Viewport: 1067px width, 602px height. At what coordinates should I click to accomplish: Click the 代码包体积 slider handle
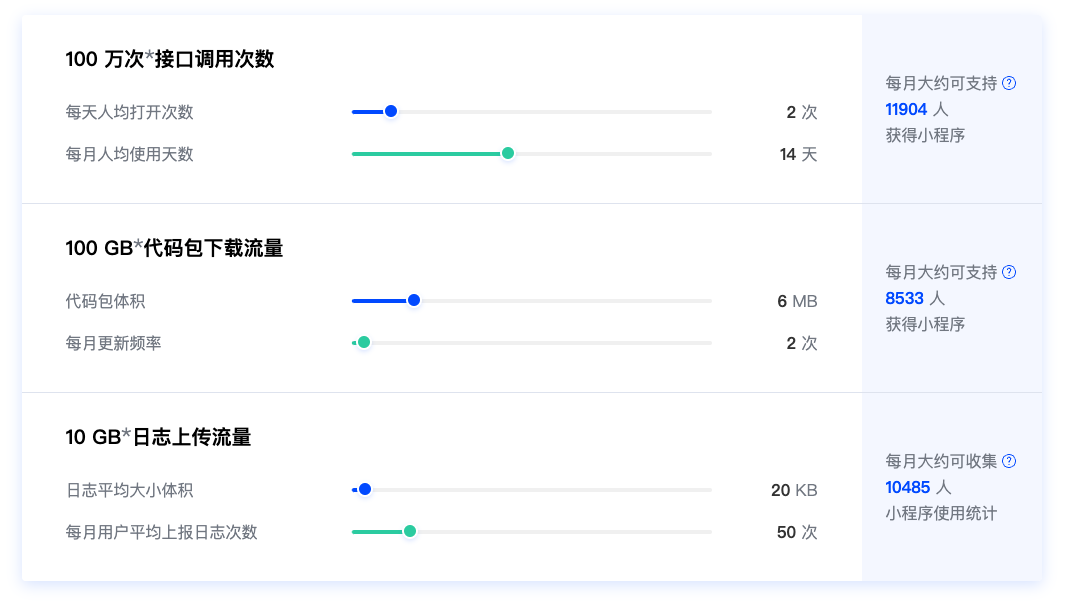point(413,300)
